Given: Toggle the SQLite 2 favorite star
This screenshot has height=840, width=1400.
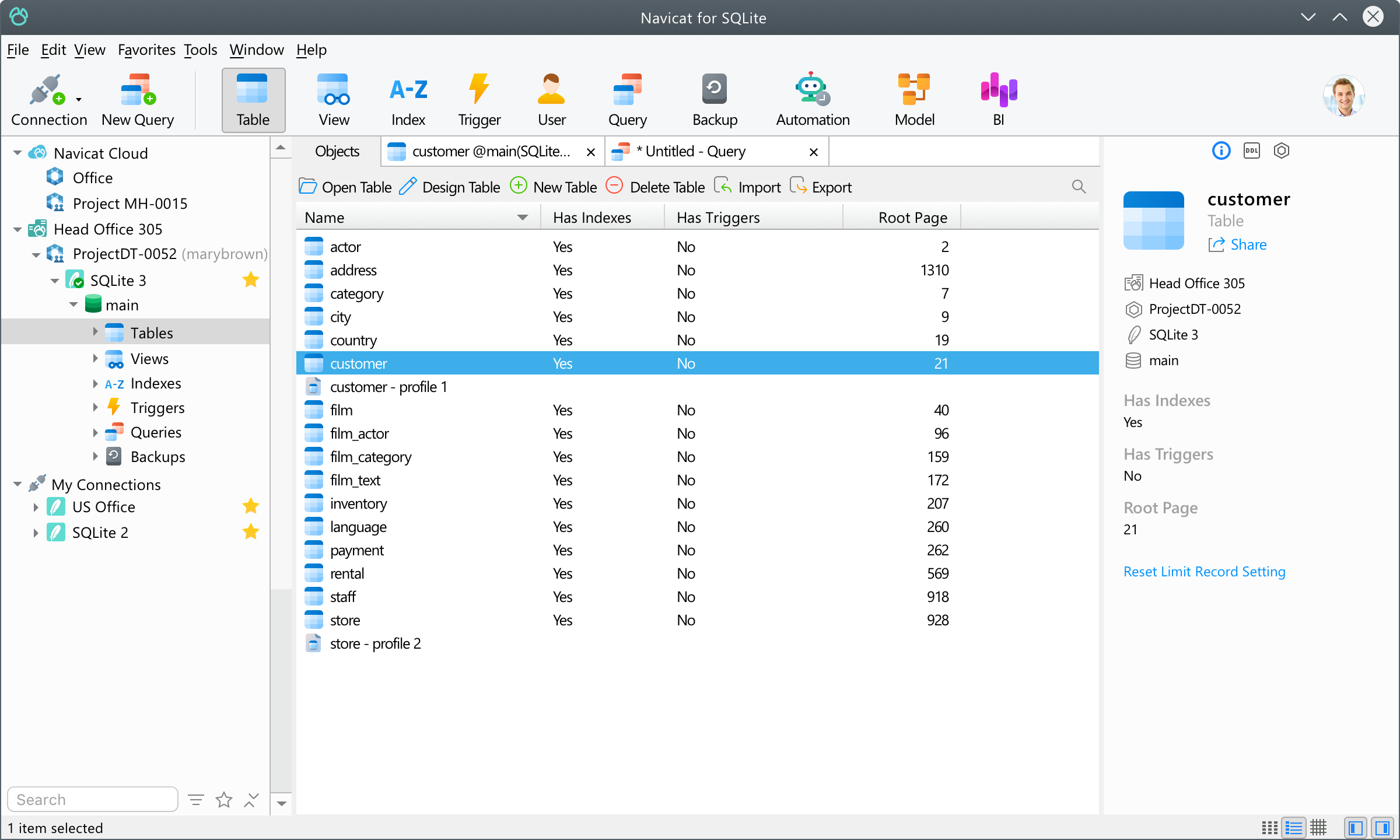Looking at the screenshot, I should pyautogui.click(x=251, y=531).
